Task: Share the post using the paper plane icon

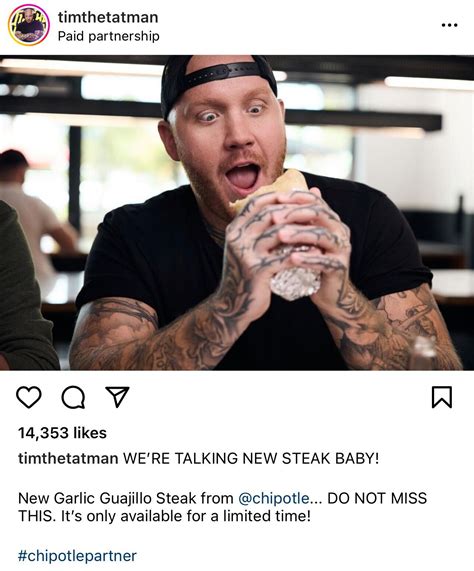Action: tap(117, 397)
